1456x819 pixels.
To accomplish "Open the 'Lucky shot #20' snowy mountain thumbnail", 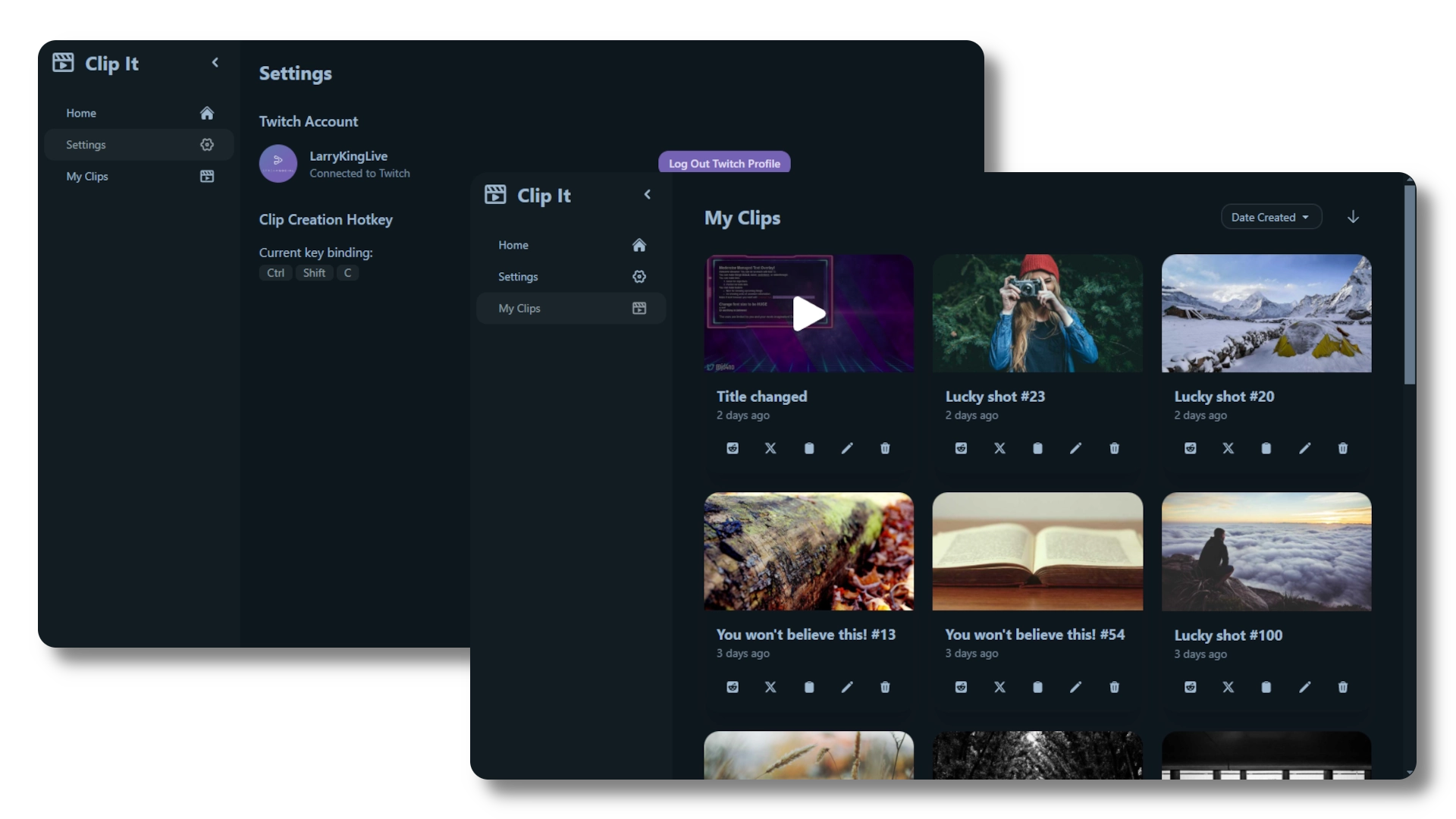I will coord(1266,313).
